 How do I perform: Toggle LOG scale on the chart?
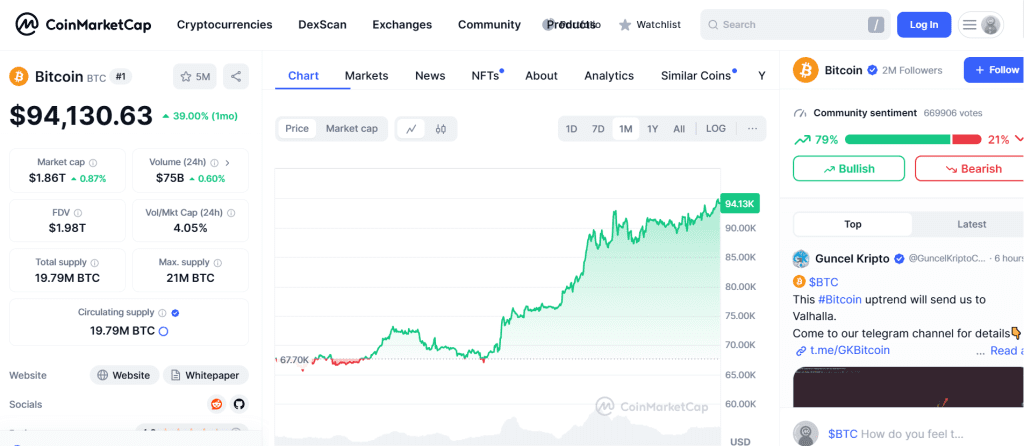tap(716, 129)
